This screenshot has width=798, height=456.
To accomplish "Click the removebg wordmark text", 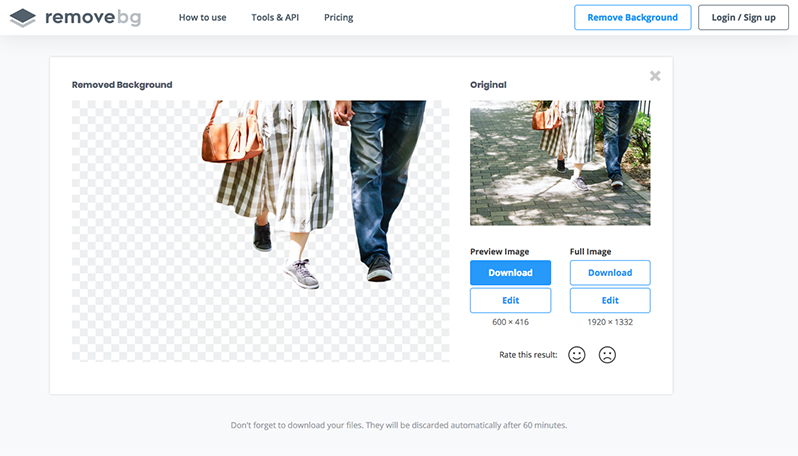I will tap(93, 17).
